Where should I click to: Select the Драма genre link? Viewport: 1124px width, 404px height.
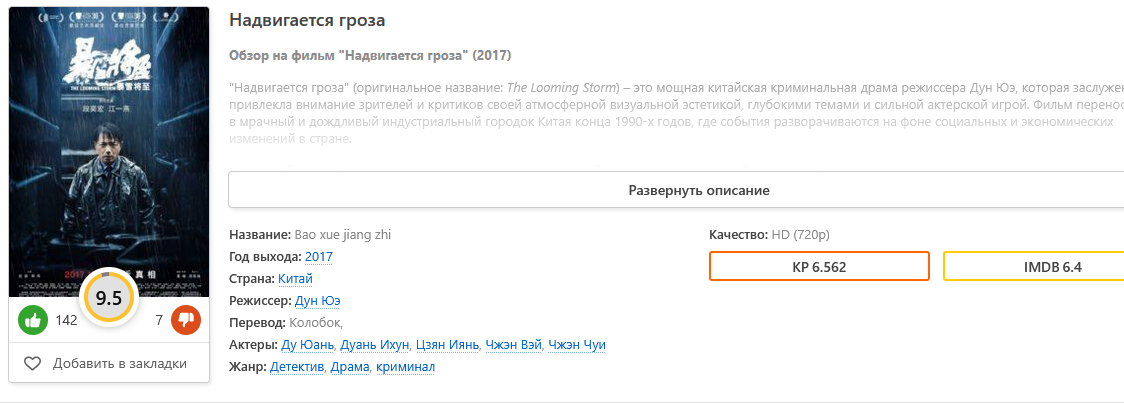pyautogui.click(x=350, y=367)
